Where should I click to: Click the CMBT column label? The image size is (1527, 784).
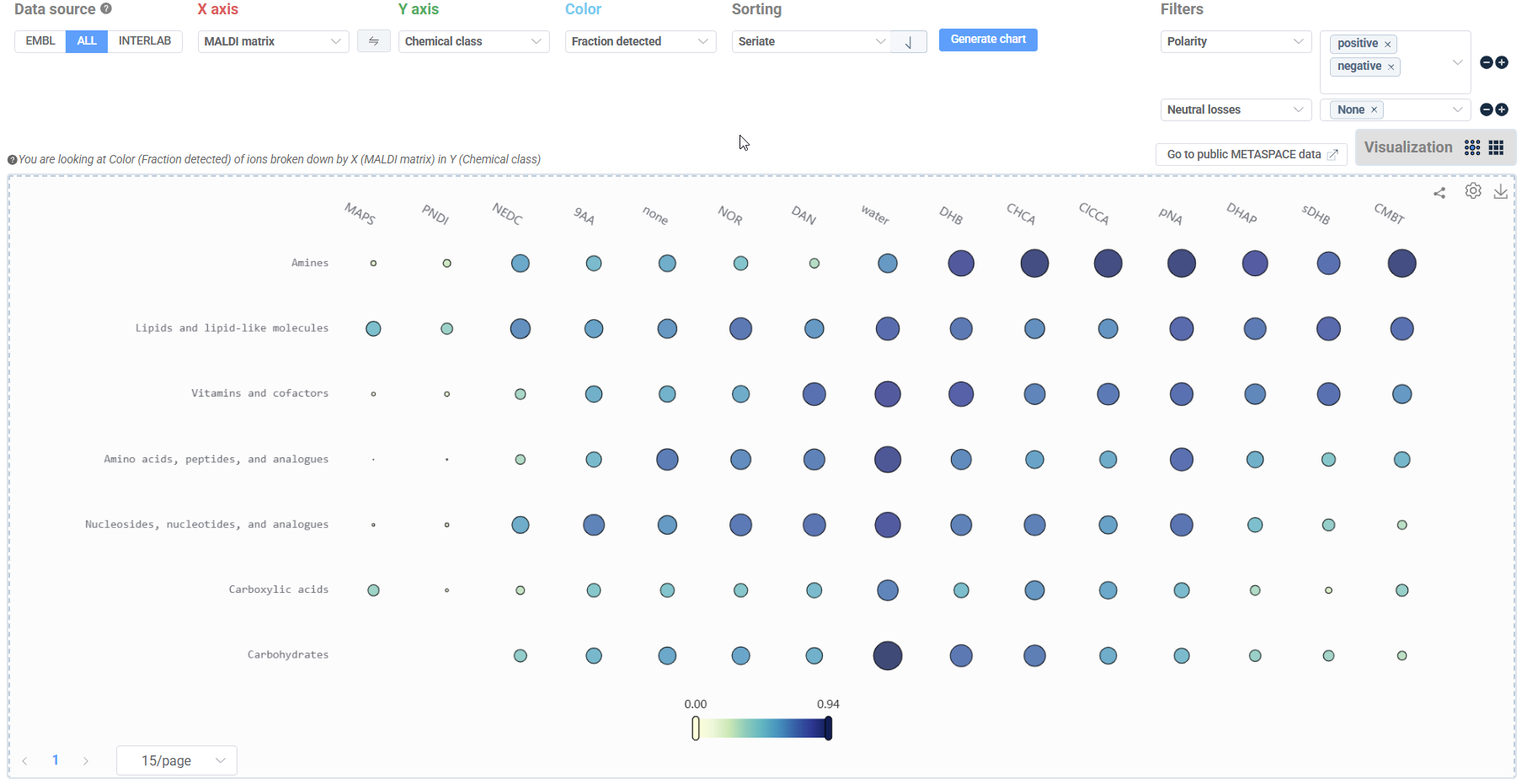pyautogui.click(x=1390, y=214)
